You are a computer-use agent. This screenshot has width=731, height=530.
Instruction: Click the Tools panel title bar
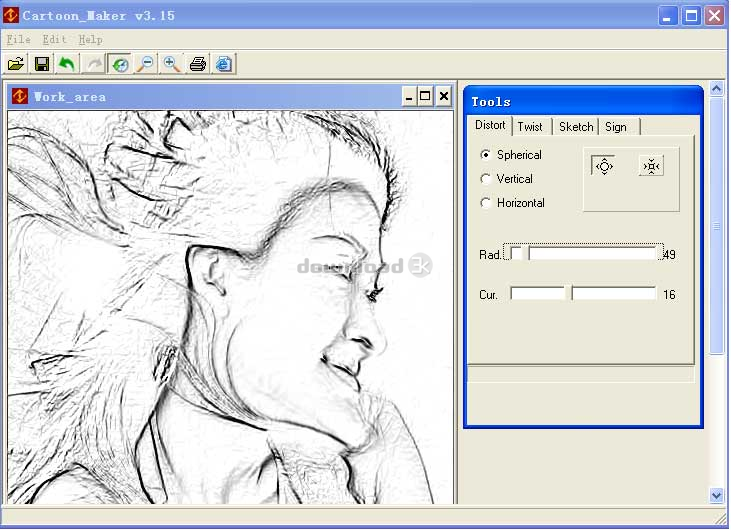coord(583,101)
